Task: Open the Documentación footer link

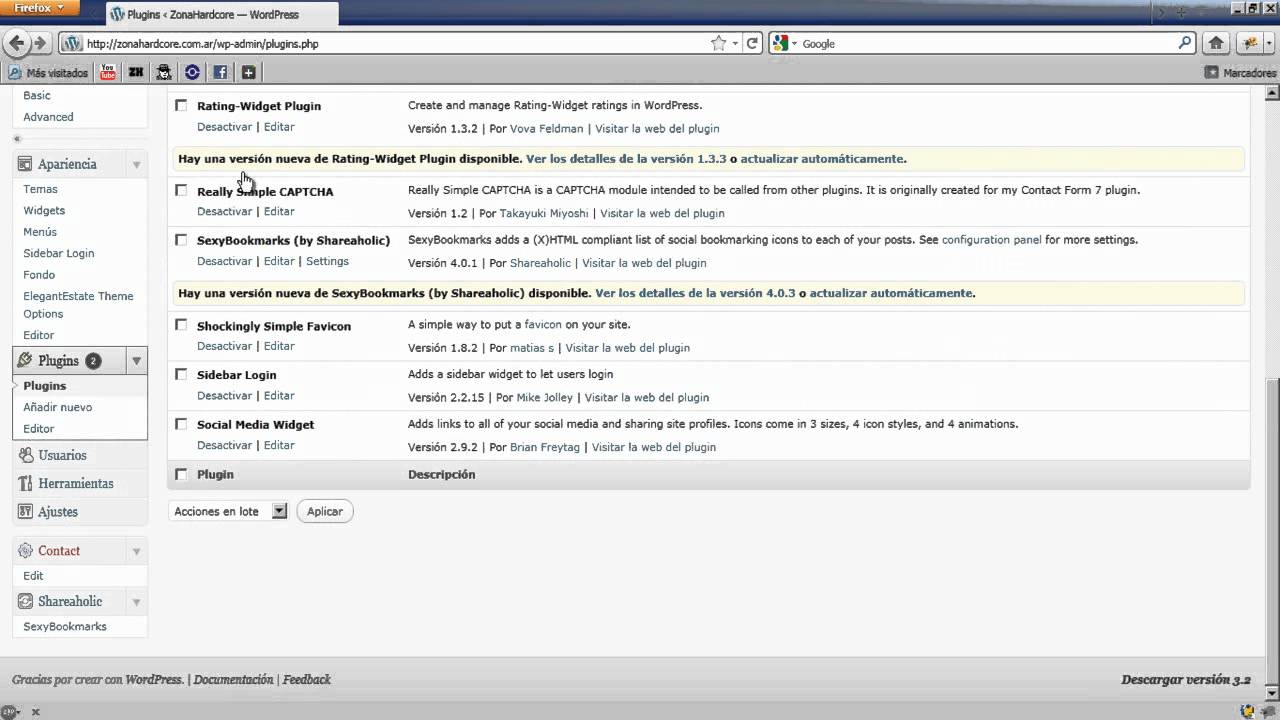Action: (x=233, y=679)
